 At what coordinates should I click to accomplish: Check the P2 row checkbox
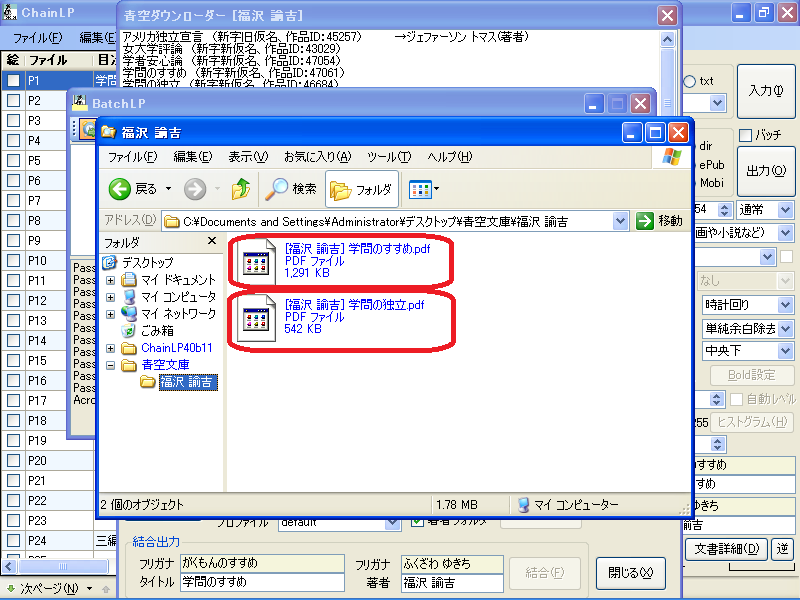(13, 101)
